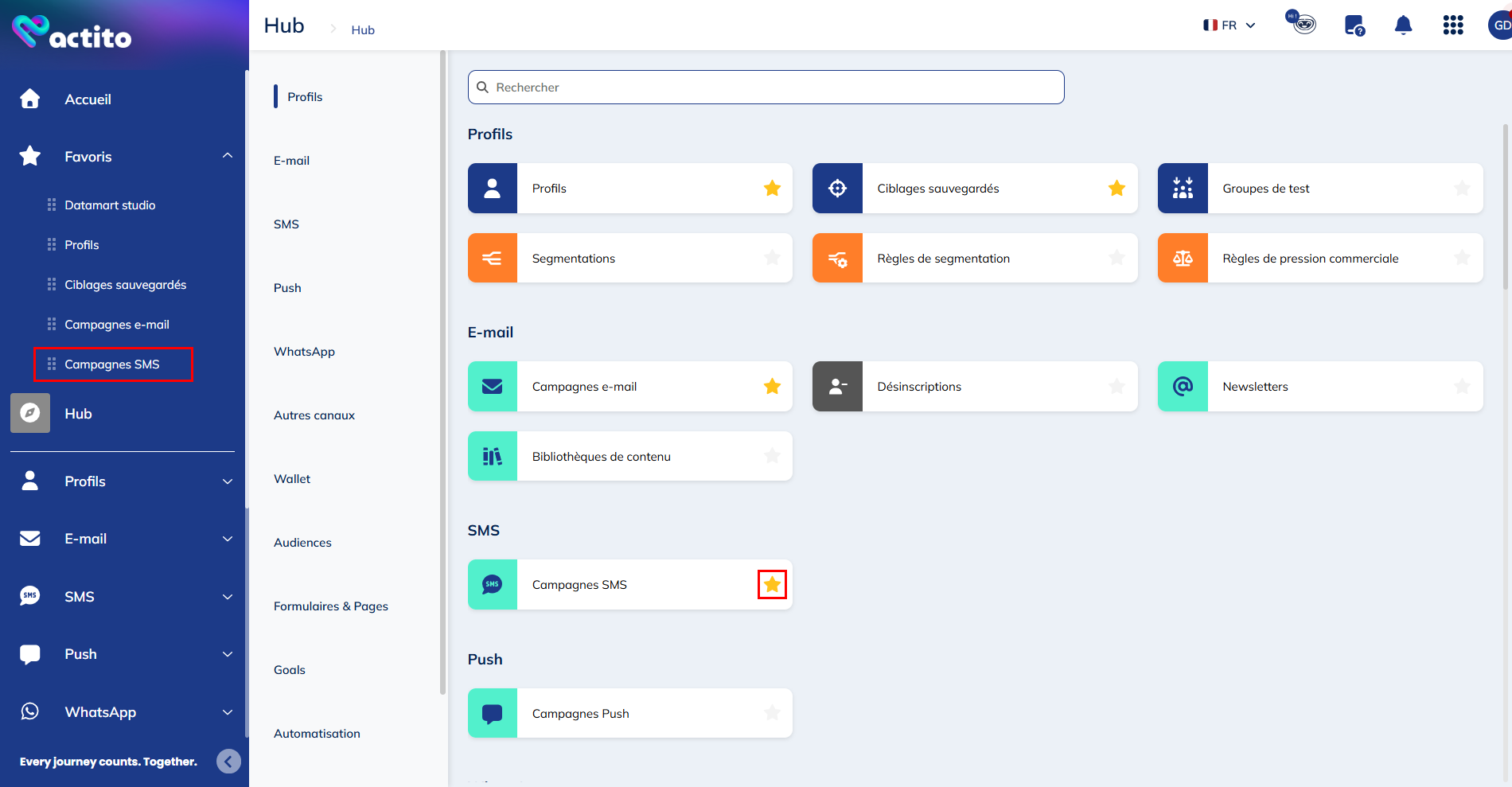Select Formulaires & Pages in Hub categories
This screenshot has height=787, width=1512.
331,606
